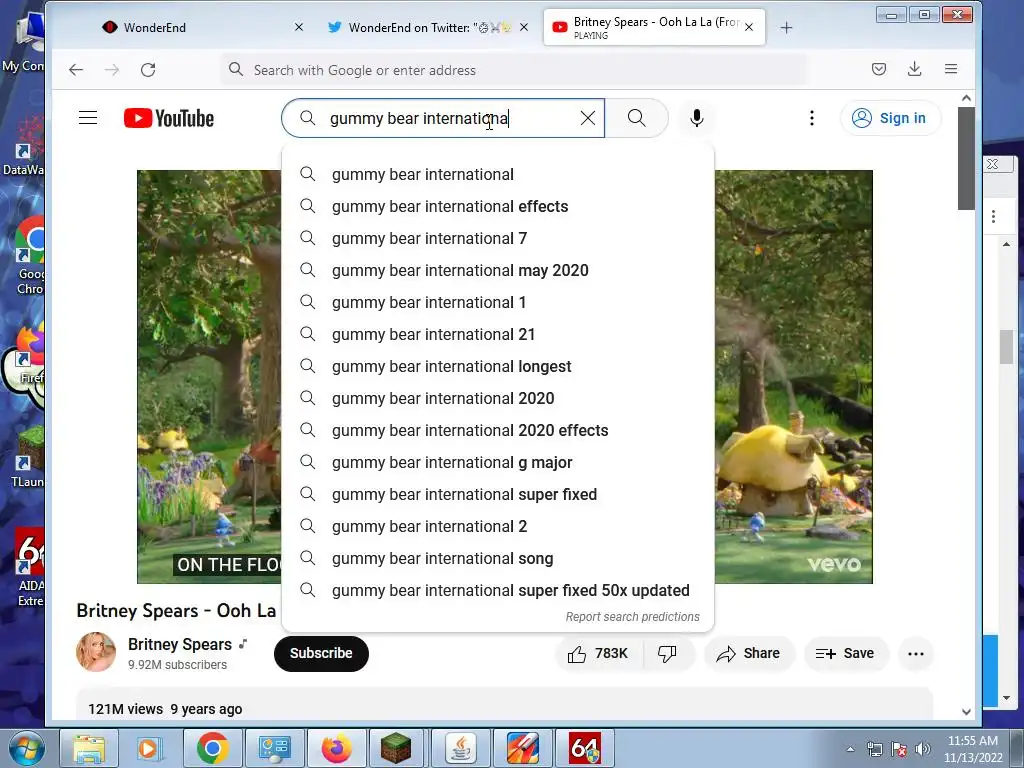The height and width of the screenshot is (768, 1024).
Task: Select suggestion 'gummy bear international effects'
Action: 498,206
